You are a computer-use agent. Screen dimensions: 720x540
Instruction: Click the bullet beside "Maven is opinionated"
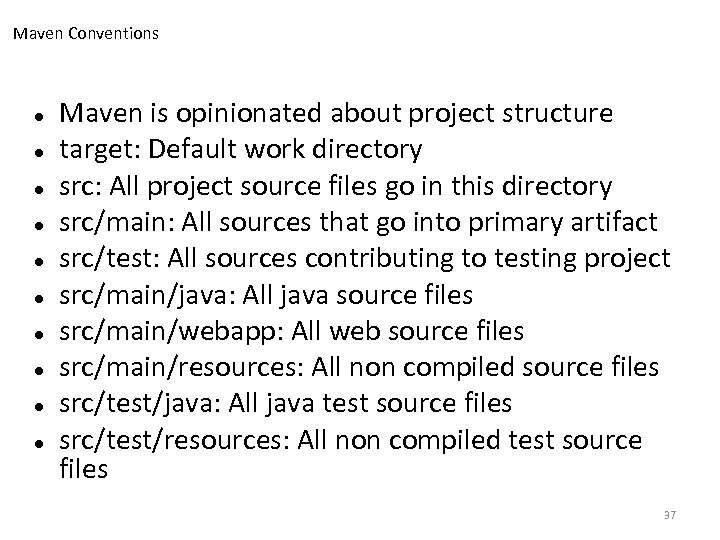pyautogui.click(x=35, y=115)
